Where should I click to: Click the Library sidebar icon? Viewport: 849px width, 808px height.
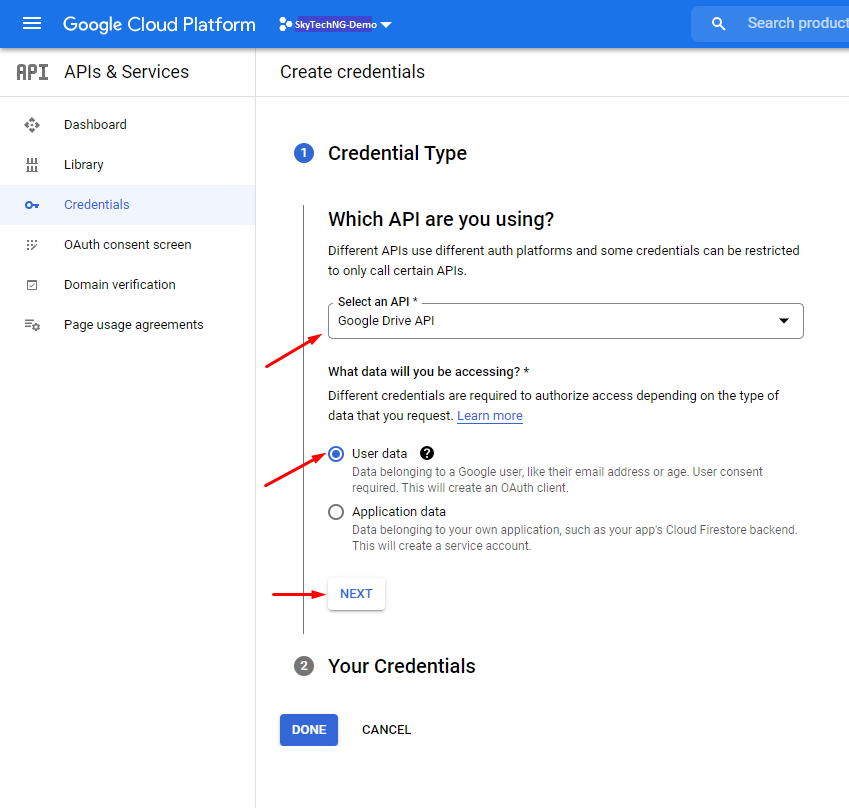(x=32, y=165)
